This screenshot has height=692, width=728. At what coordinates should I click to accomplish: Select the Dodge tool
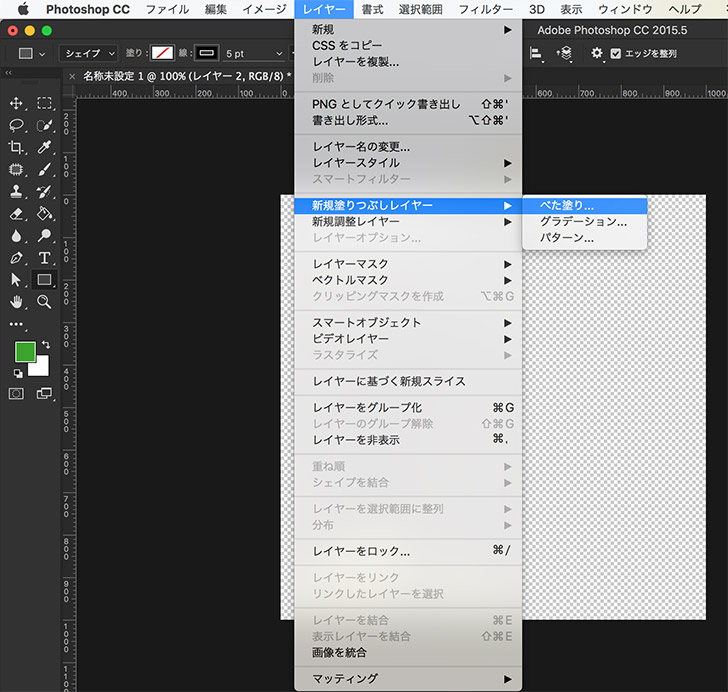coord(45,236)
